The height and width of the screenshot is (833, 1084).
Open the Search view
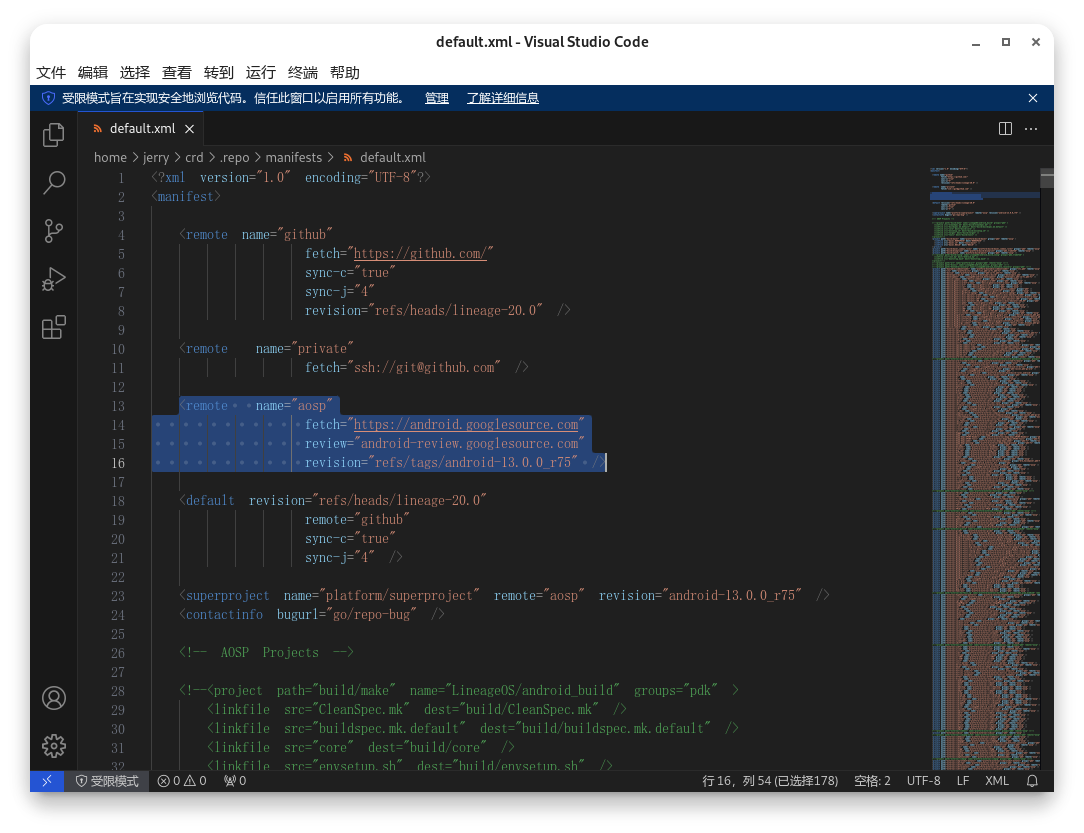[x=53, y=182]
